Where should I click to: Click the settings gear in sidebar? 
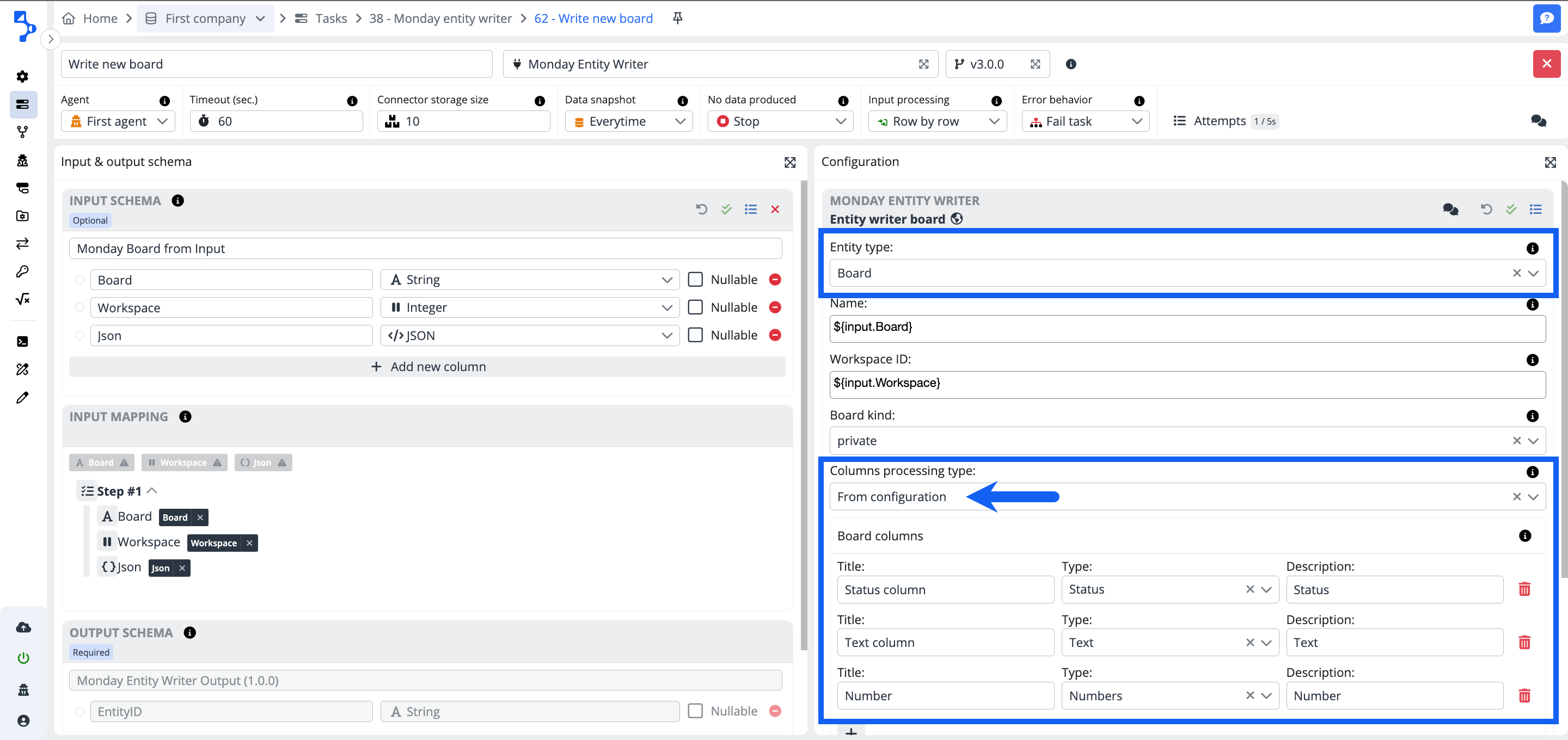click(22, 77)
